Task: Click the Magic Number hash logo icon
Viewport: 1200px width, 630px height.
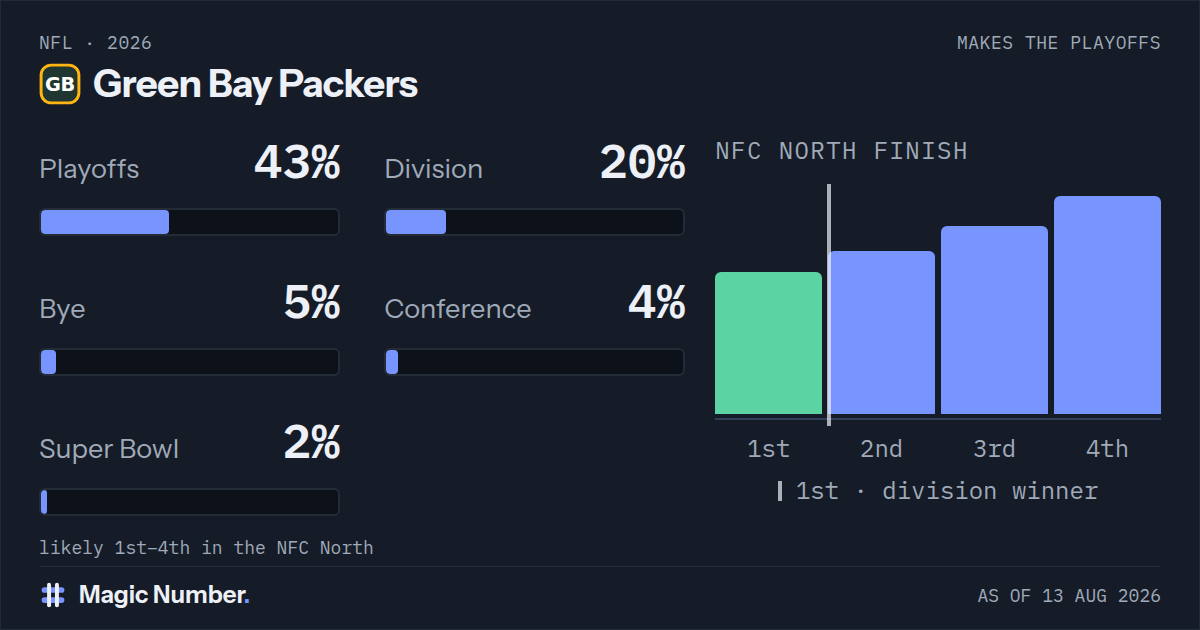Action: point(53,596)
